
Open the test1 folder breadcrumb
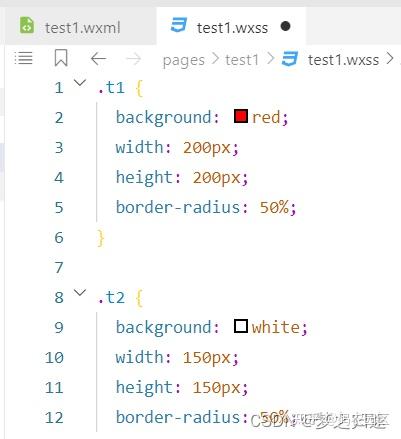click(x=242, y=60)
